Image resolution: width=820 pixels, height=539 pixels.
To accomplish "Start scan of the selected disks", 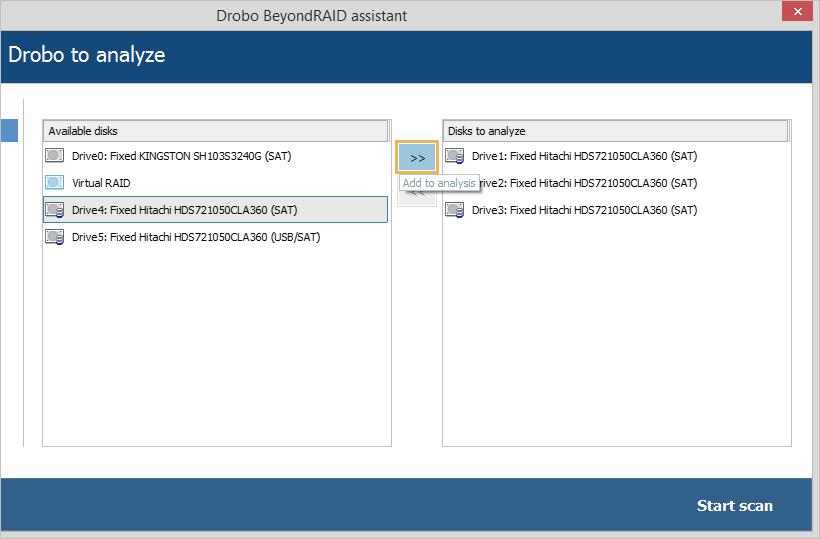I will pos(734,506).
